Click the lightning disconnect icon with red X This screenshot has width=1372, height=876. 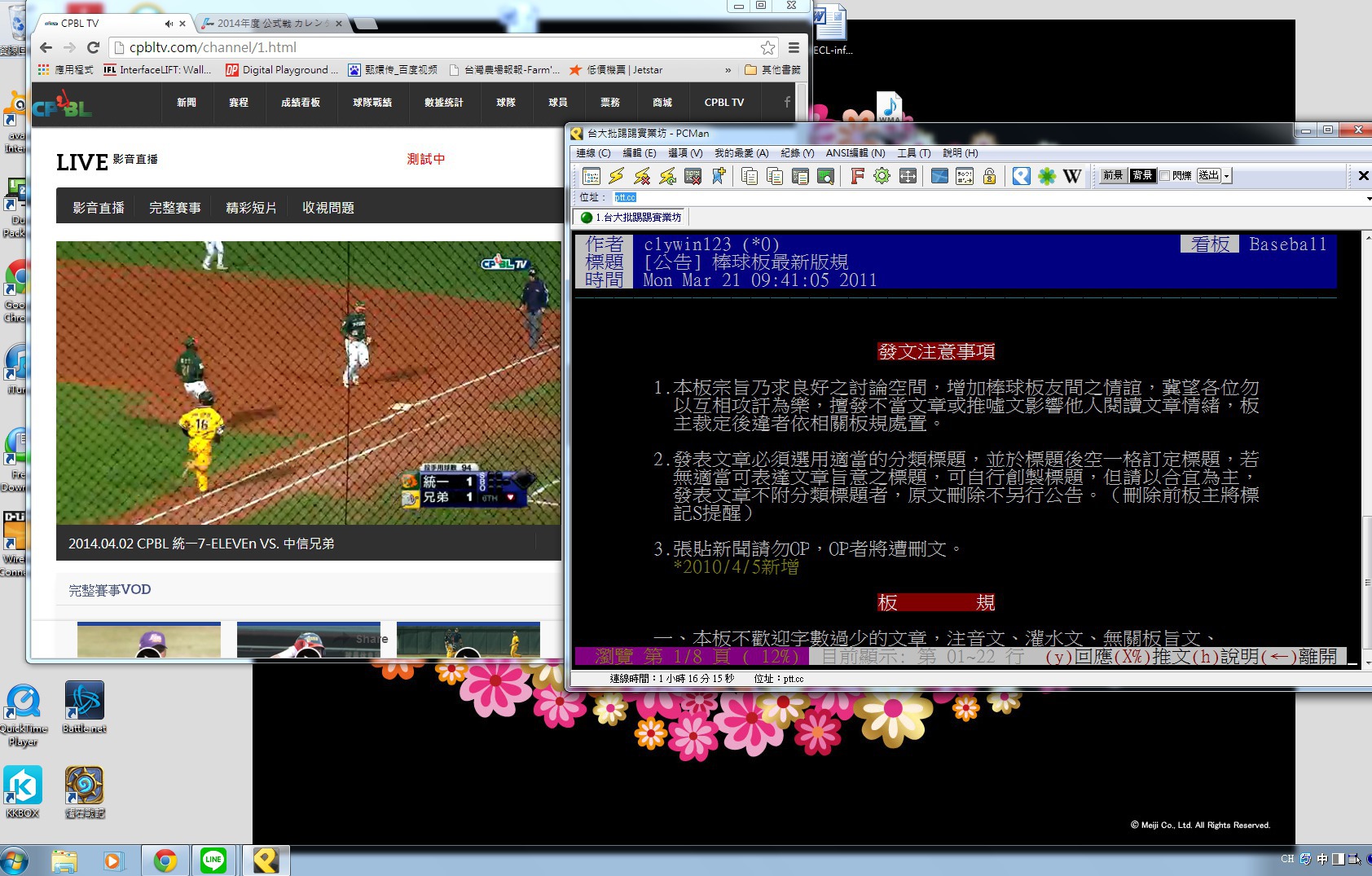[642, 176]
